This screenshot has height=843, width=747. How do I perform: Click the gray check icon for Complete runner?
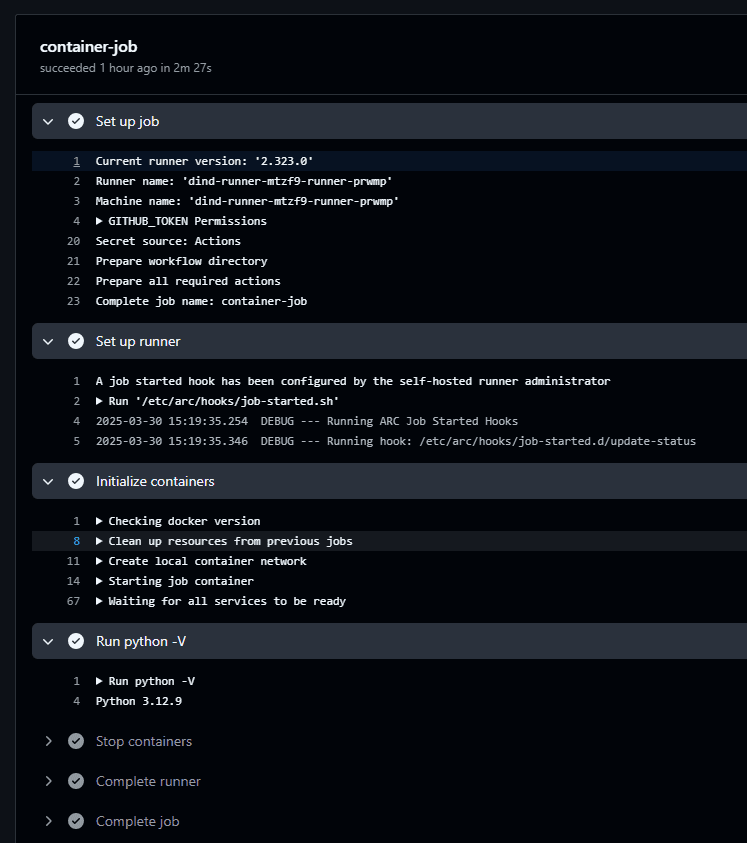click(76, 781)
